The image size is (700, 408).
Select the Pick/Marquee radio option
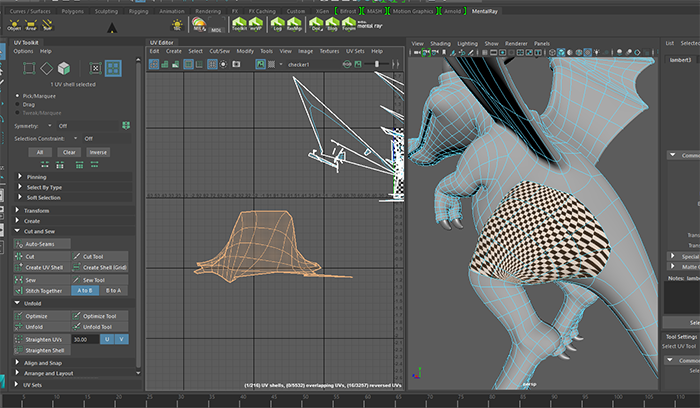tap(19, 95)
